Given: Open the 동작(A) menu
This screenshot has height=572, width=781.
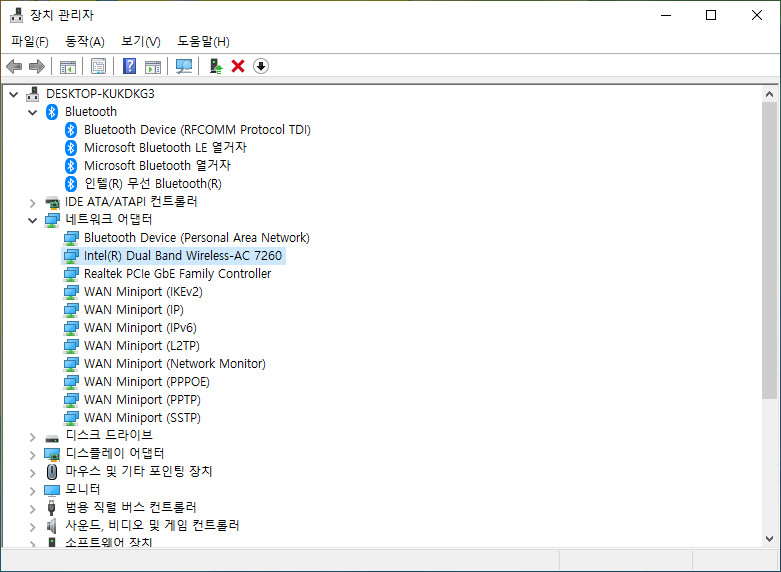Looking at the screenshot, I should coord(85,41).
